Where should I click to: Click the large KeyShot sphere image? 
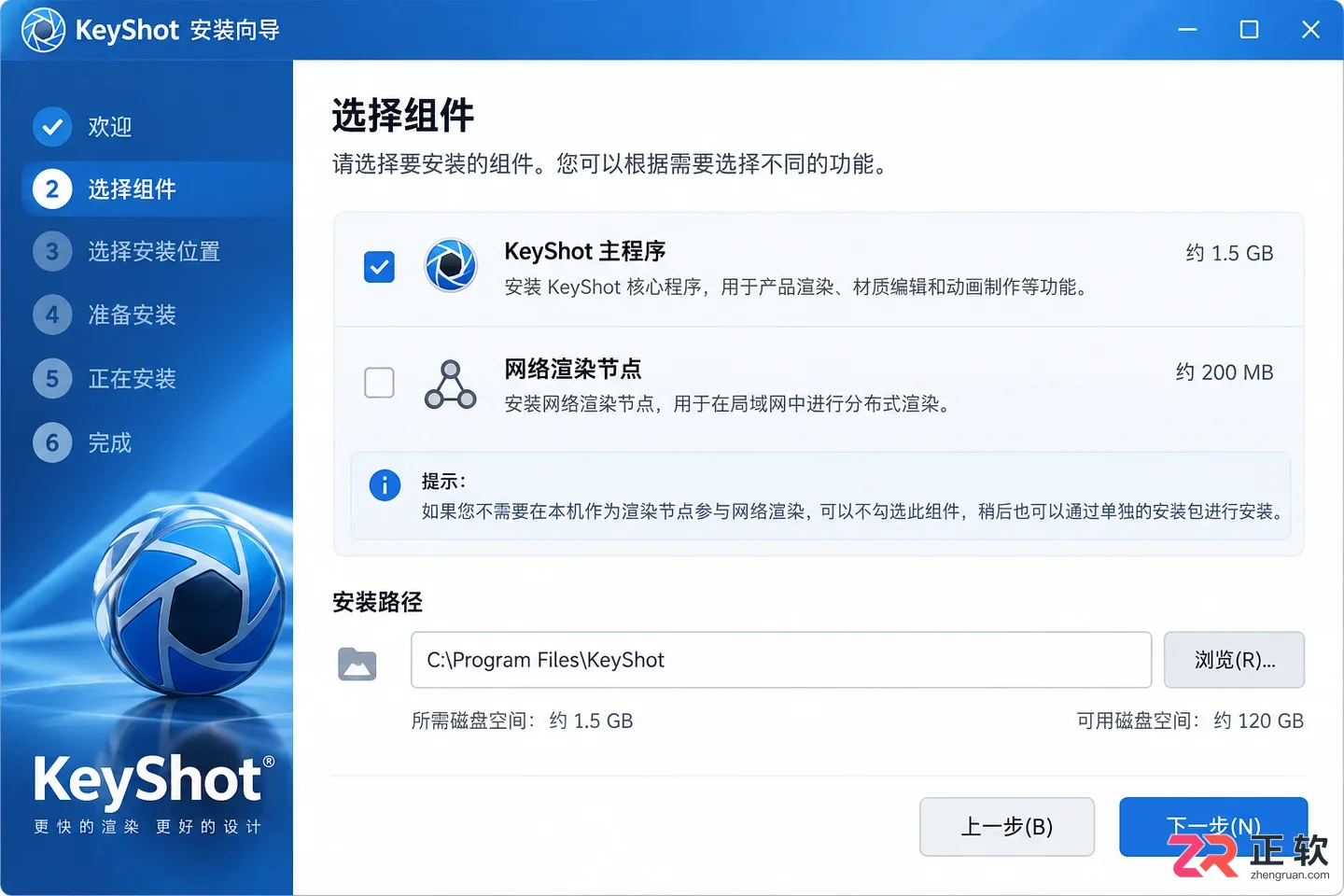(190, 599)
